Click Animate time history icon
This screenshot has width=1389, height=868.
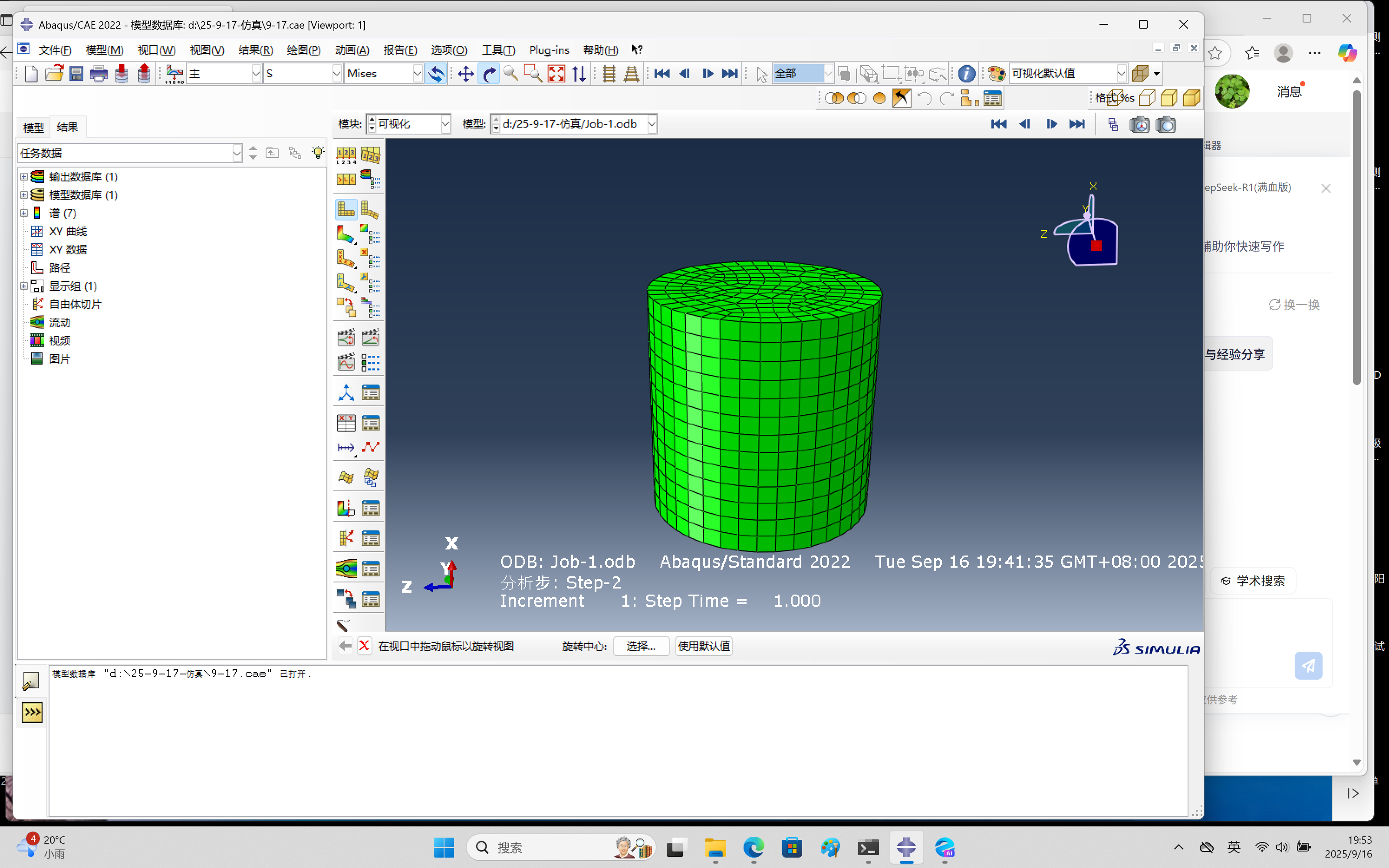click(370, 337)
